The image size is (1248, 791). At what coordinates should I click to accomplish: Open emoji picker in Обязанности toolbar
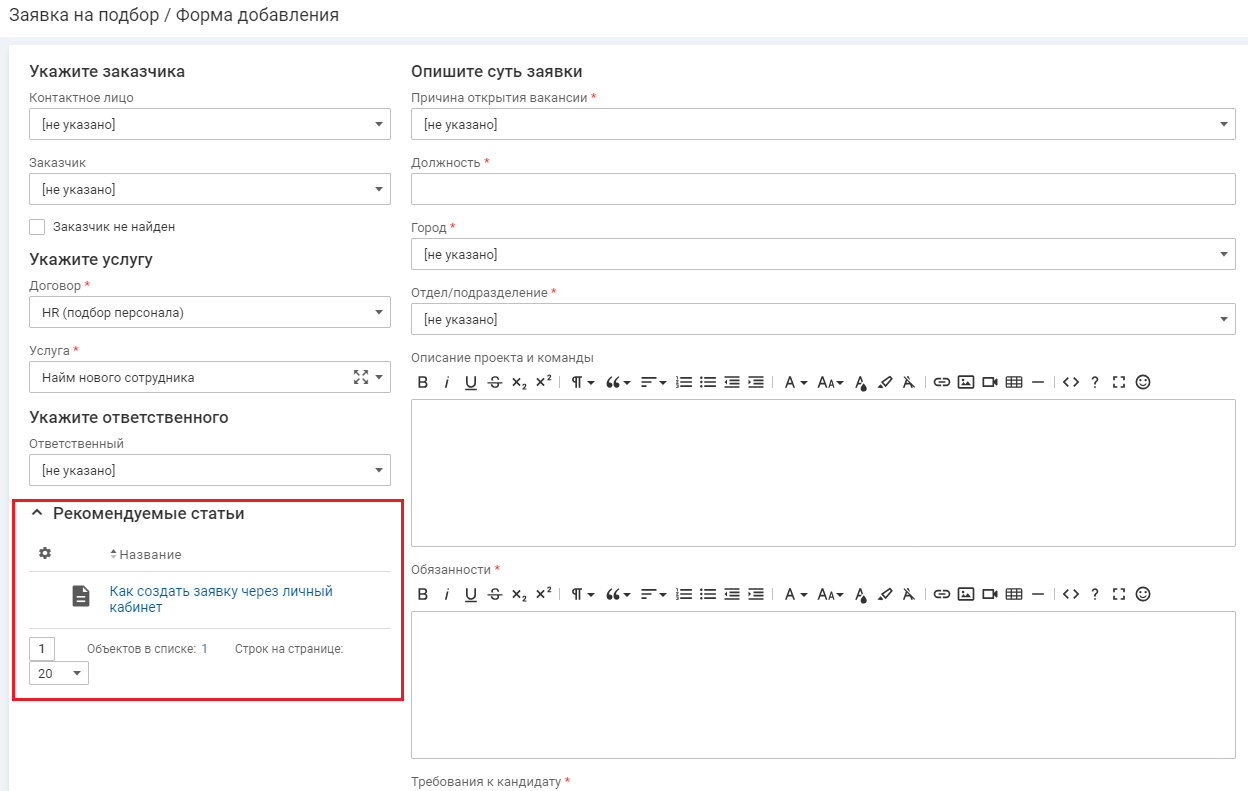pos(1143,594)
